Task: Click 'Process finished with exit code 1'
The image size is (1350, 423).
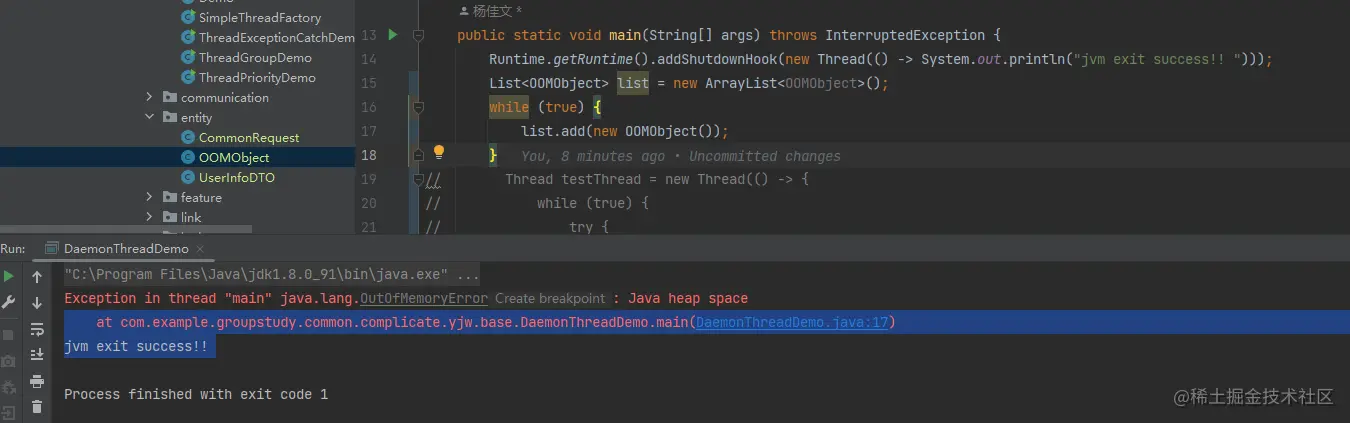Action: point(196,394)
